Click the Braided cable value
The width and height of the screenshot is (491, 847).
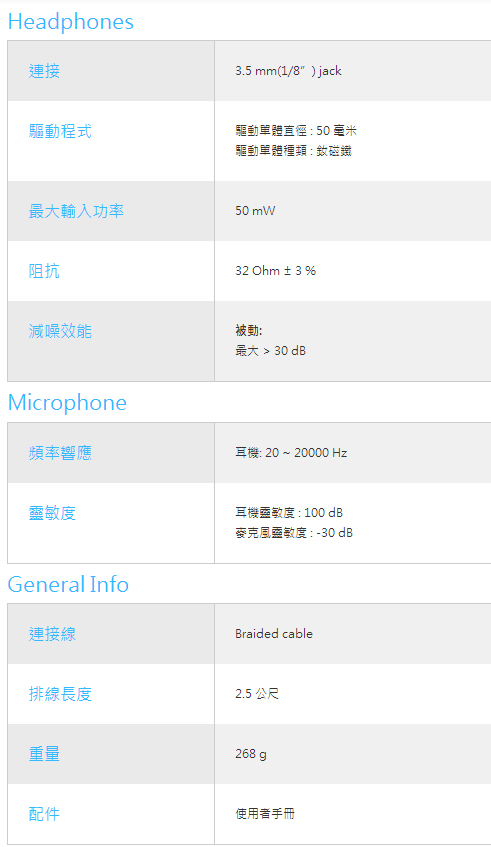click(x=274, y=634)
